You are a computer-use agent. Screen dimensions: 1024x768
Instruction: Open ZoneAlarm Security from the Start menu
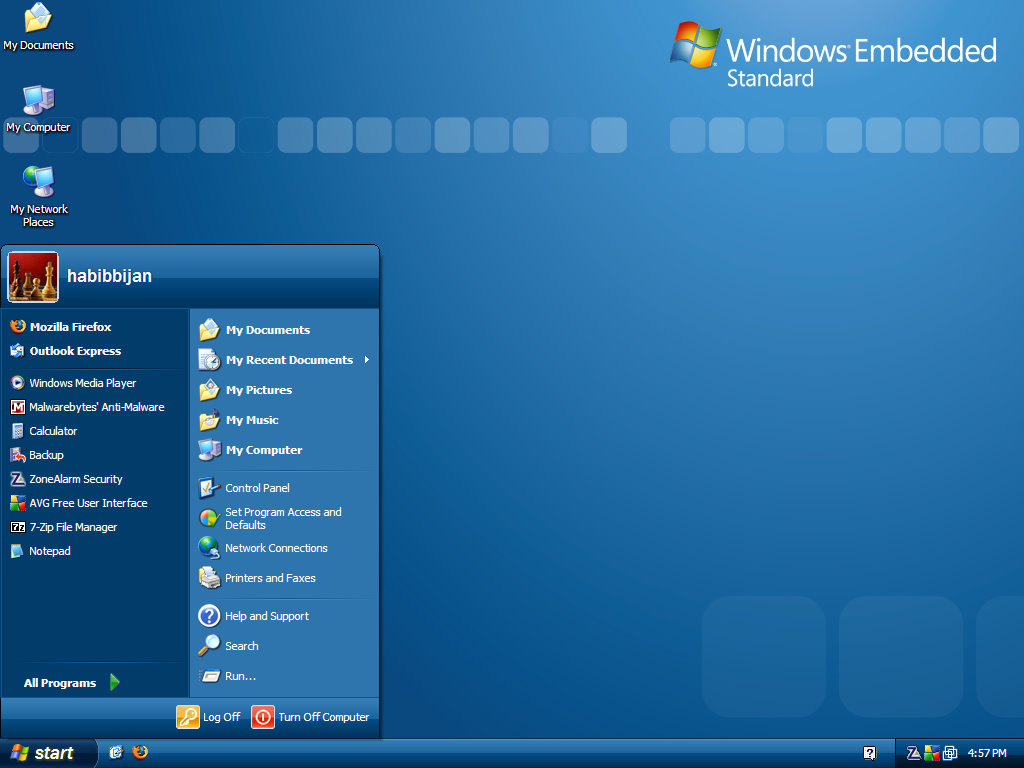(95, 479)
